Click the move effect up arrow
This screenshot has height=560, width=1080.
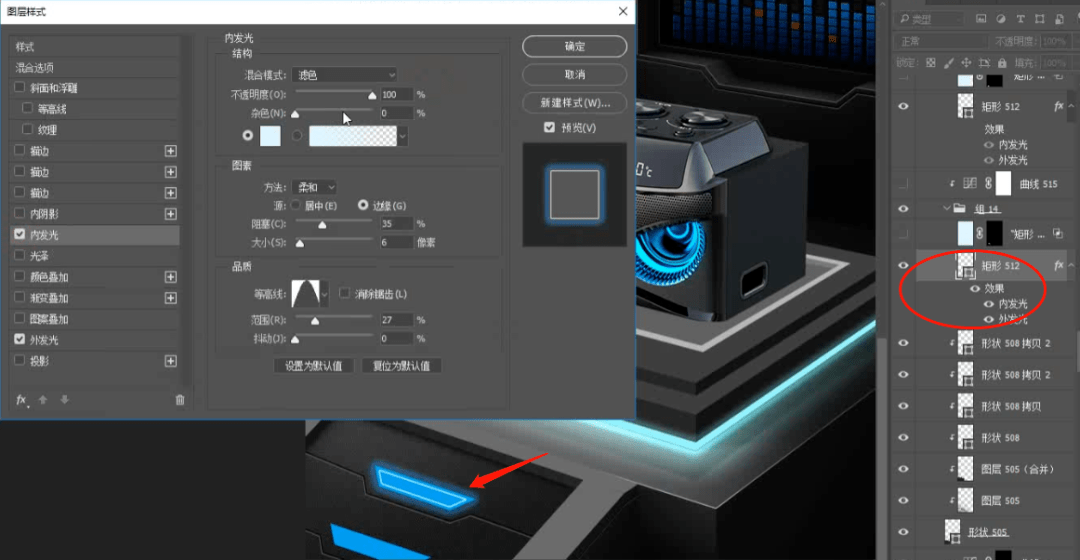tap(43, 400)
